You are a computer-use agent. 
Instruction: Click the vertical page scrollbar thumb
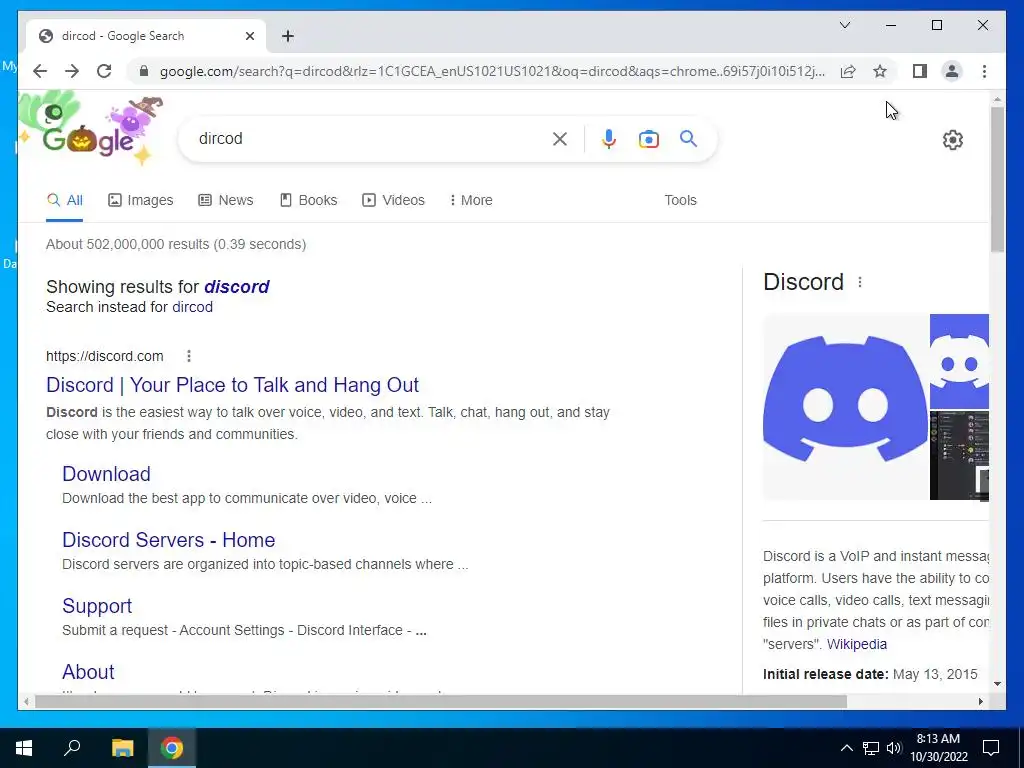click(997, 179)
